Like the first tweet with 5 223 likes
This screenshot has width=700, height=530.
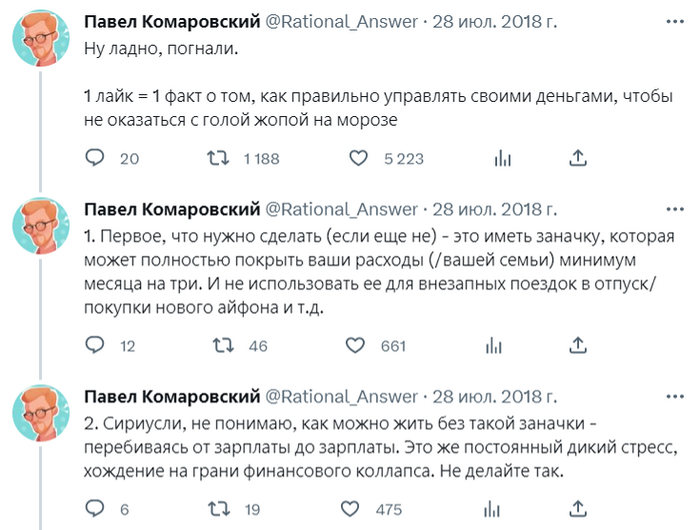pos(357,158)
